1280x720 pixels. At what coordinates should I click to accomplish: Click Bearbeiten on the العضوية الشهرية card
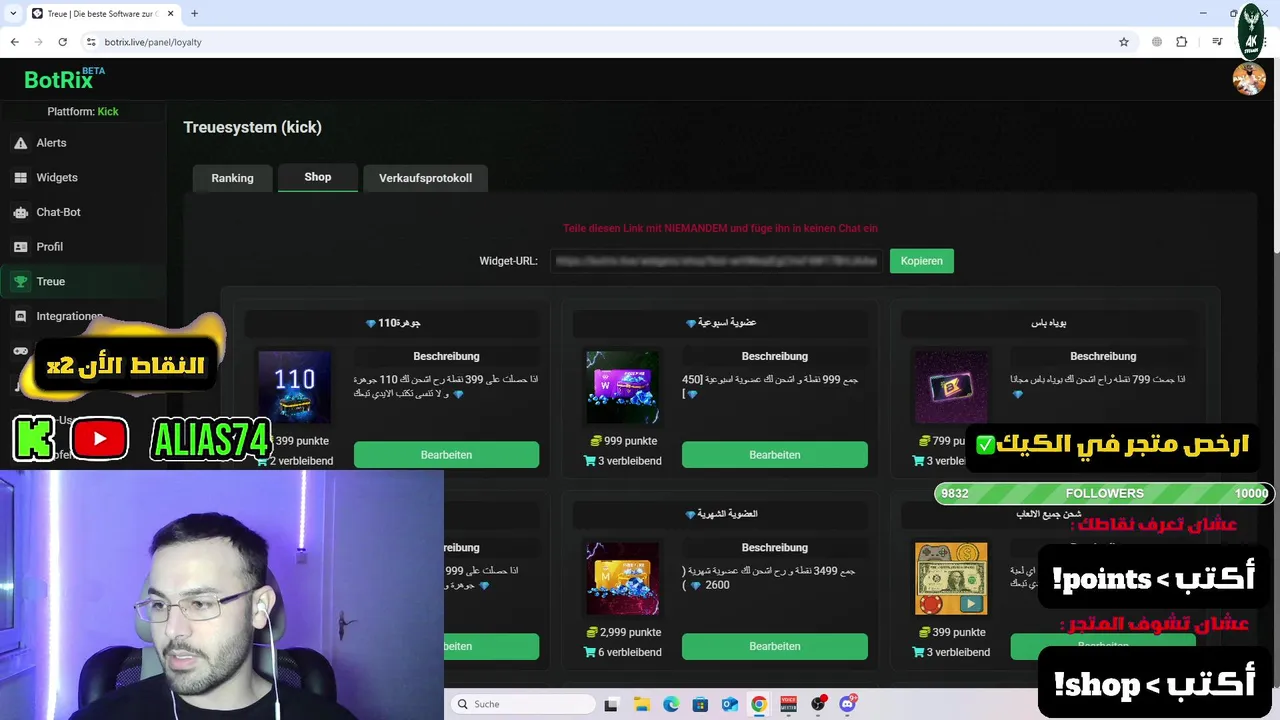point(775,646)
